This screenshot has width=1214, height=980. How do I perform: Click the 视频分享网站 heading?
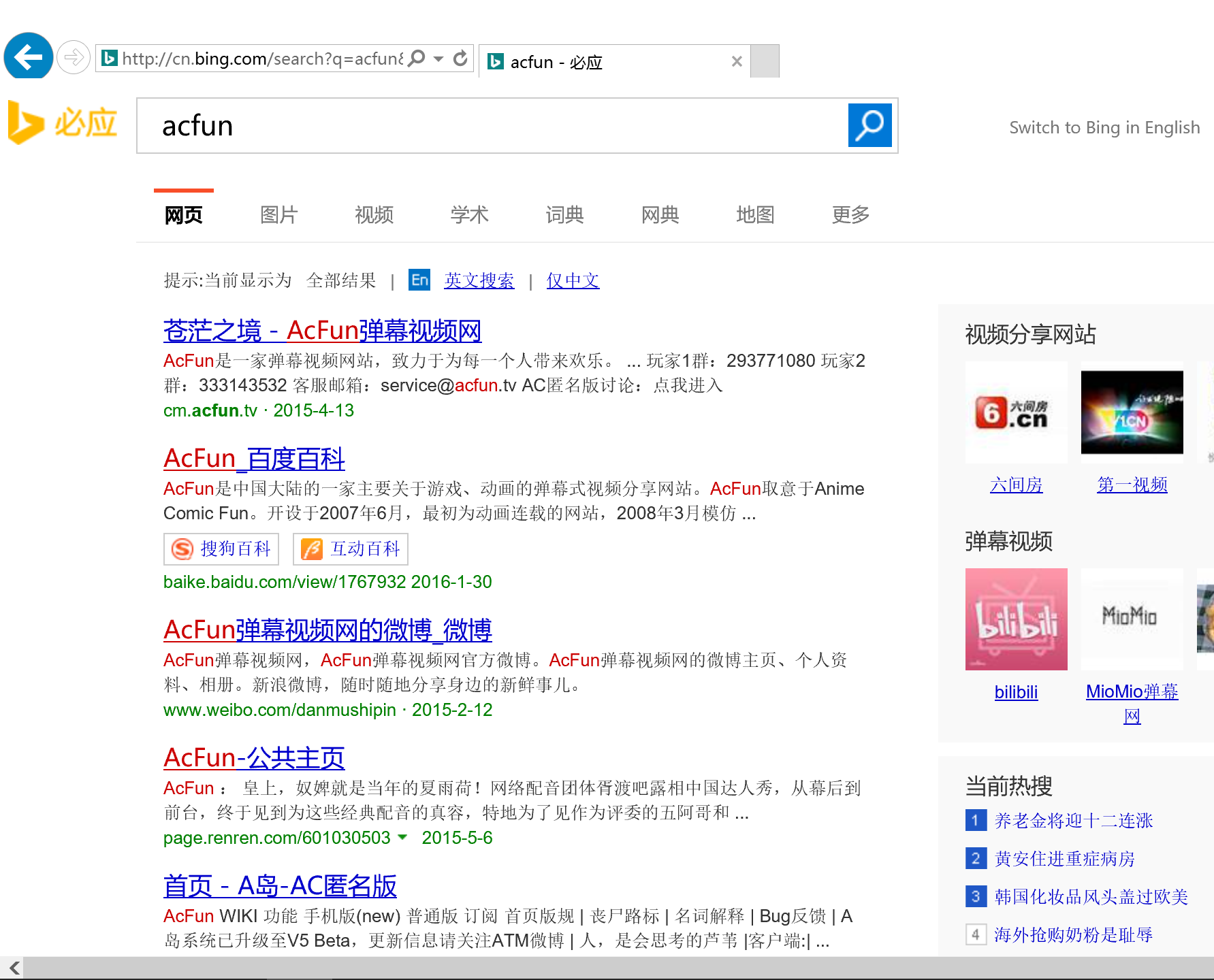pyautogui.click(x=1030, y=335)
